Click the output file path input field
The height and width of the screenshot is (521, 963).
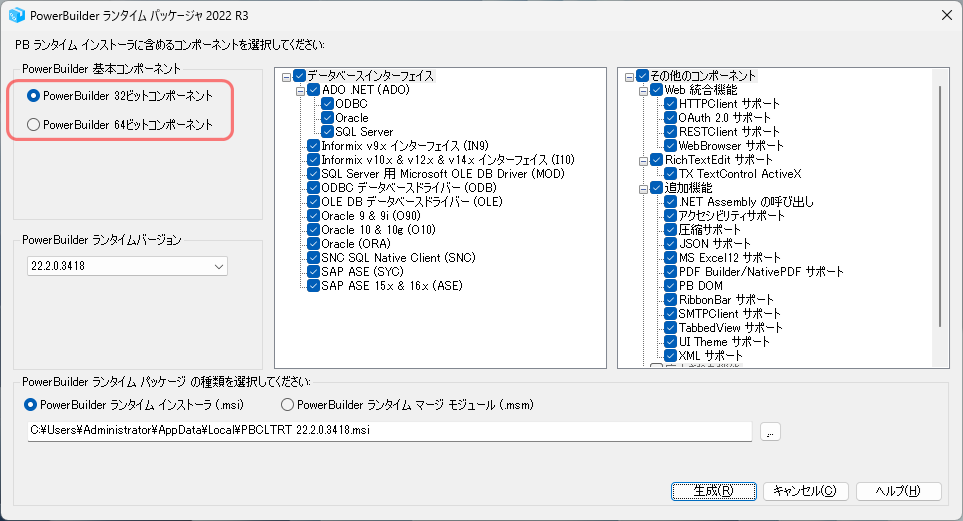click(x=390, y=431)
